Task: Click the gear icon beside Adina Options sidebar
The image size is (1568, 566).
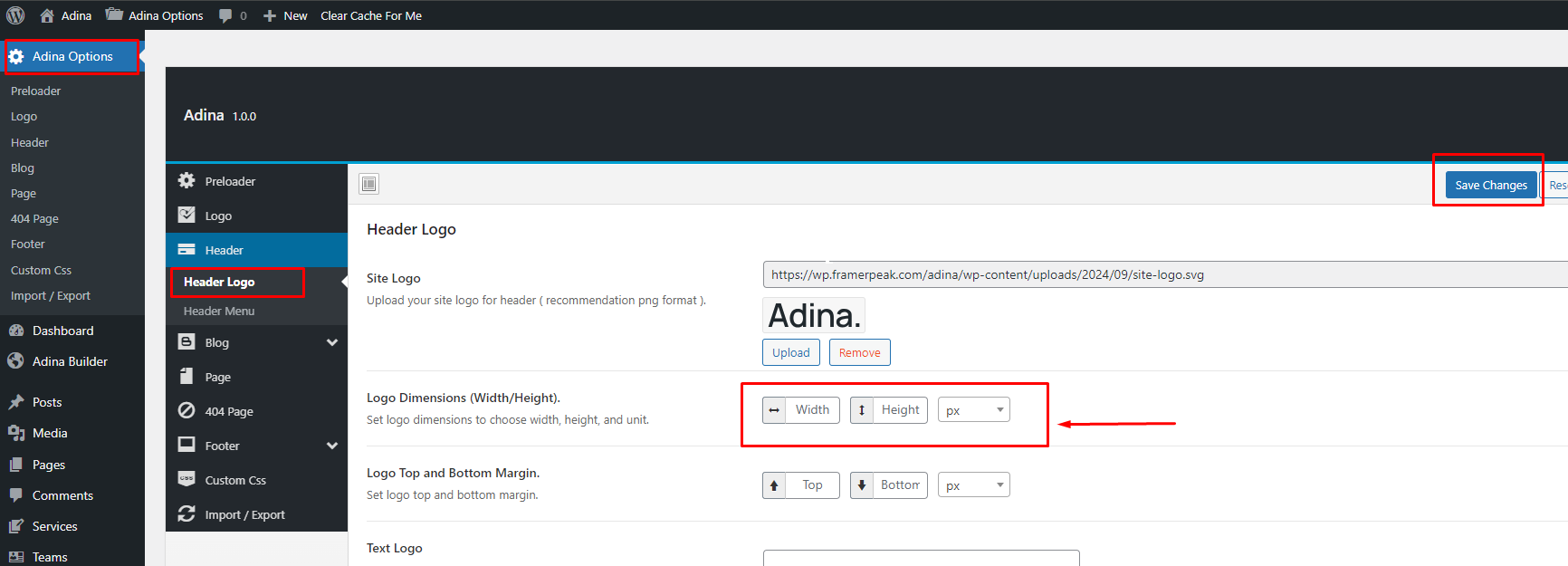Action: coord(16,56)
